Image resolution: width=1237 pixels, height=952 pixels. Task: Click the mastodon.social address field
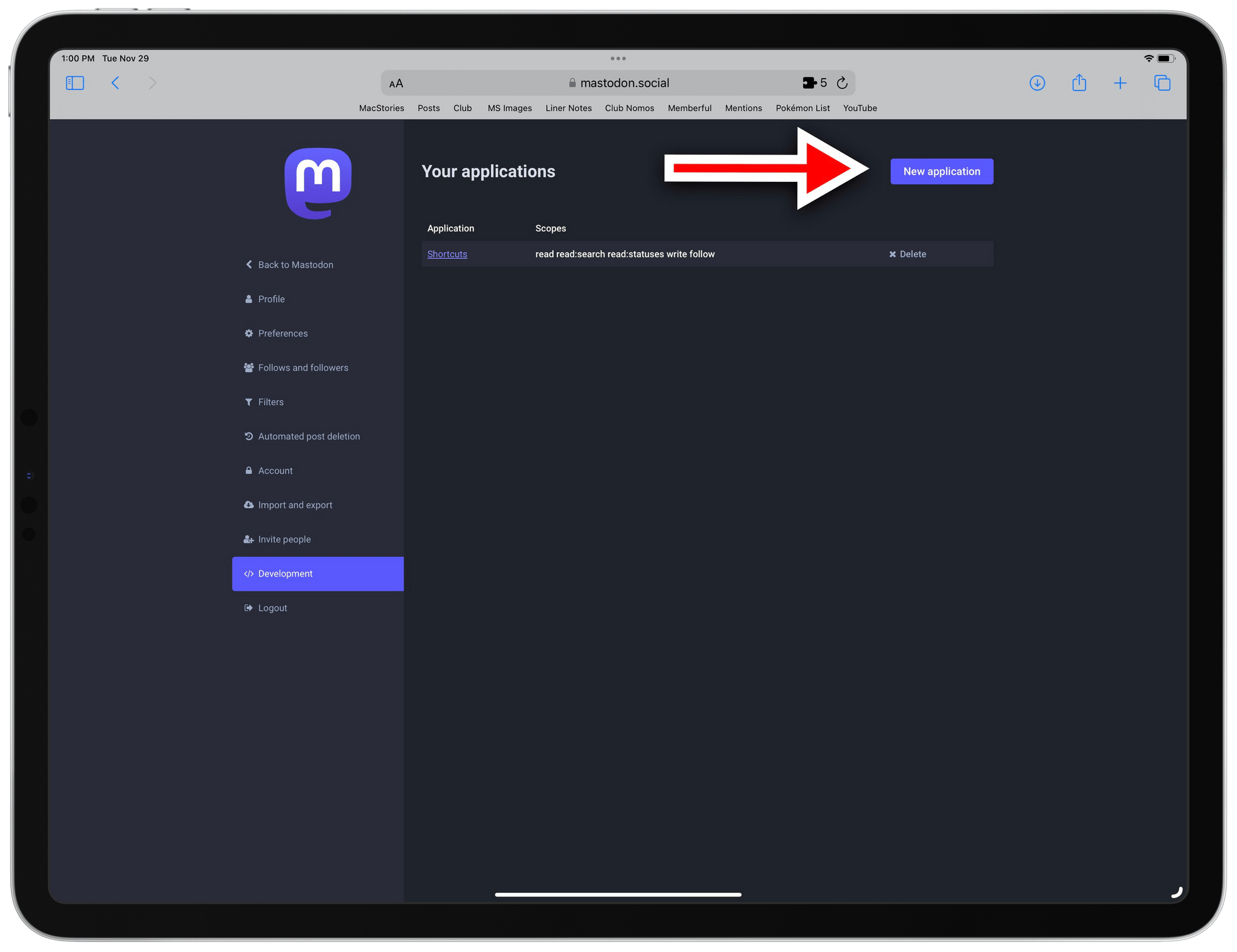[618, 83]
